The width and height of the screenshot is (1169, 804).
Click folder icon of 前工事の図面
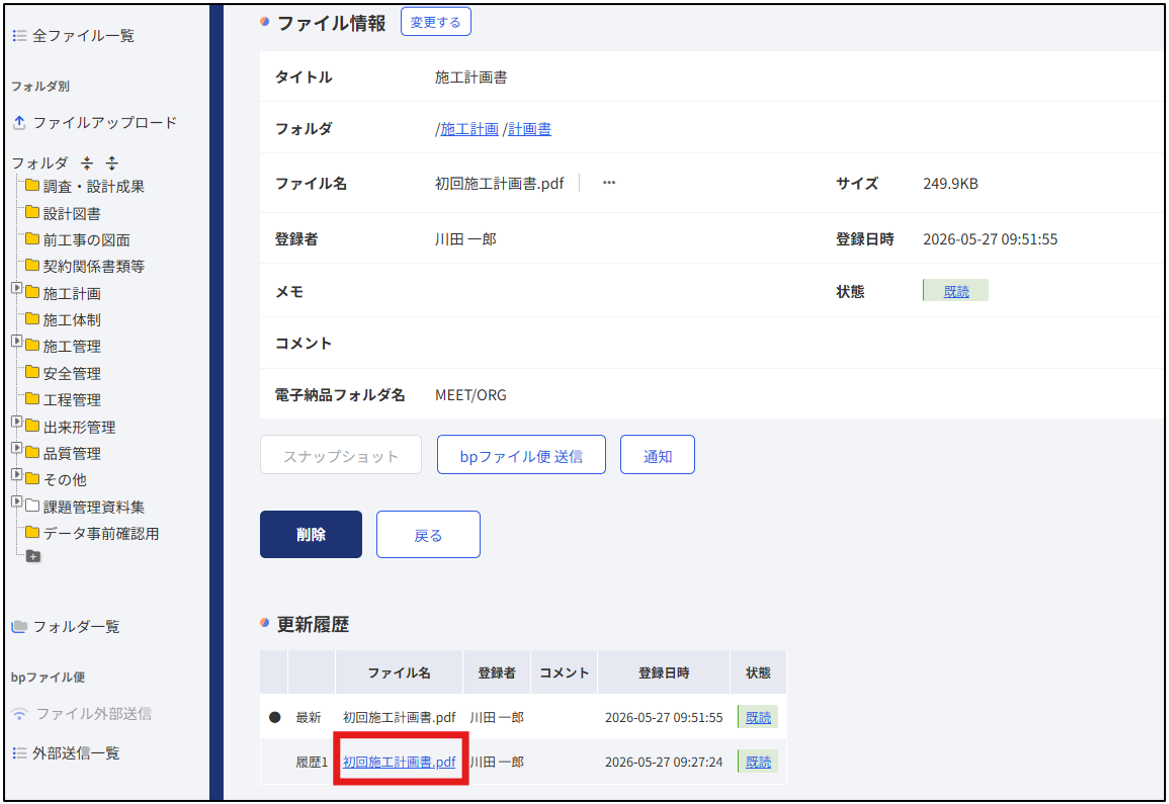click(x=32, y=239)
